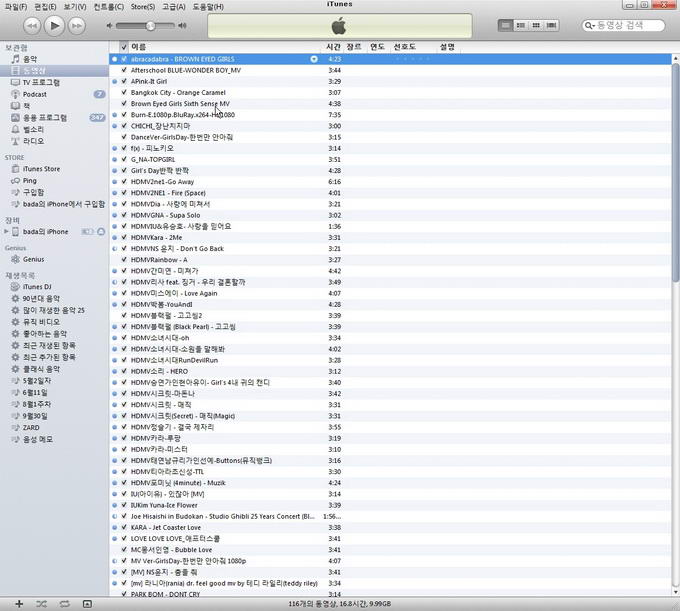Expand bada의 iPhone device tree
Screen dimensions: 680x611
click(6, 232)
